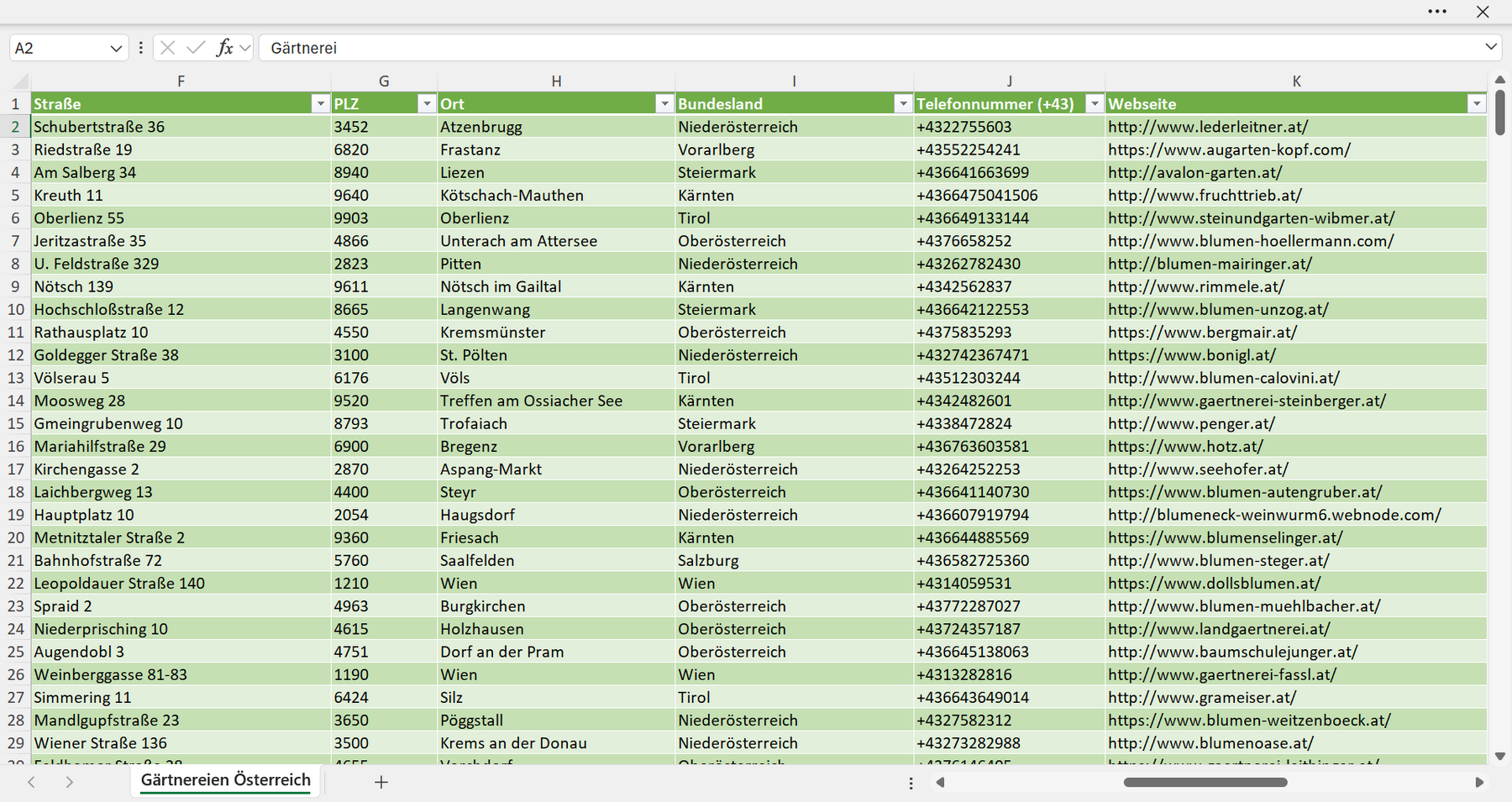Screen dimensions: 1512x802
Task: Expand the formula bar chevron
Action: pos(1491,47)
